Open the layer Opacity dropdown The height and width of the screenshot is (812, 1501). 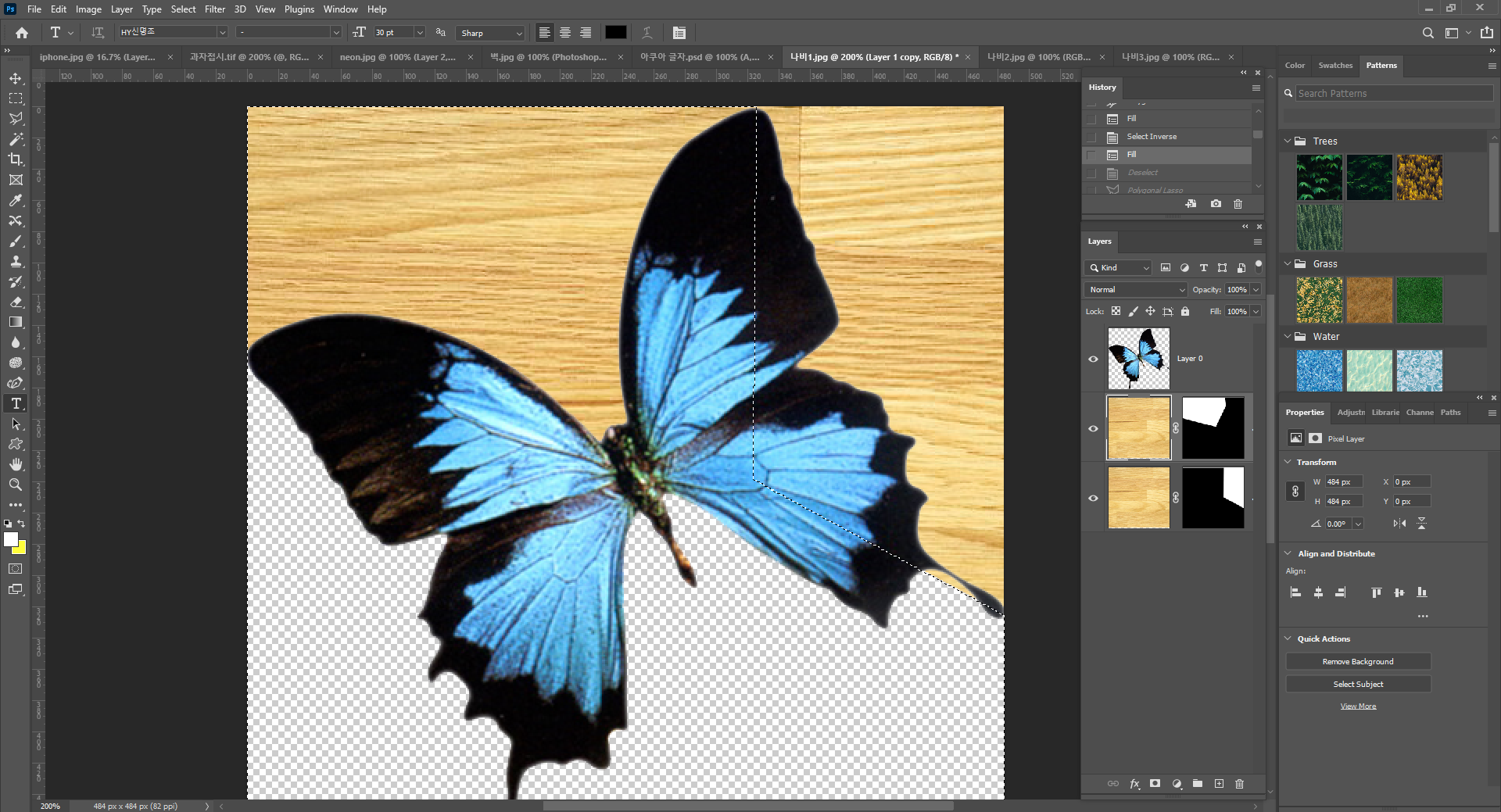click(x=1256, y=289)
